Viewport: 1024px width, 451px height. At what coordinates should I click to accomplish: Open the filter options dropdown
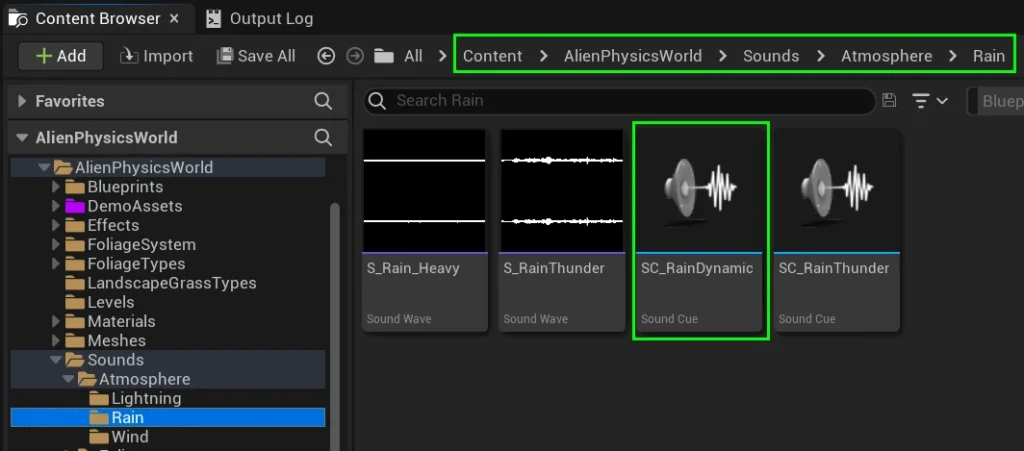point(929,100)
